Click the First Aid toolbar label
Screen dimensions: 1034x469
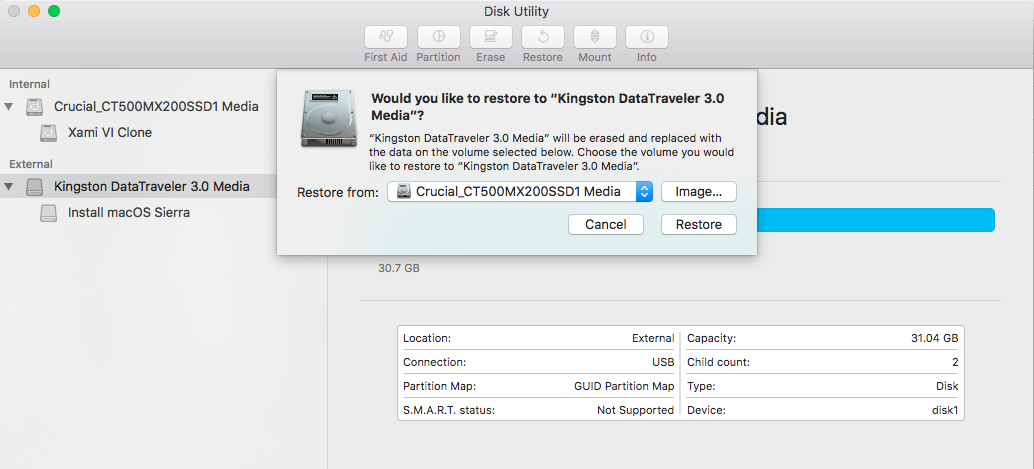pyautogui.click(x=385, y=57)
